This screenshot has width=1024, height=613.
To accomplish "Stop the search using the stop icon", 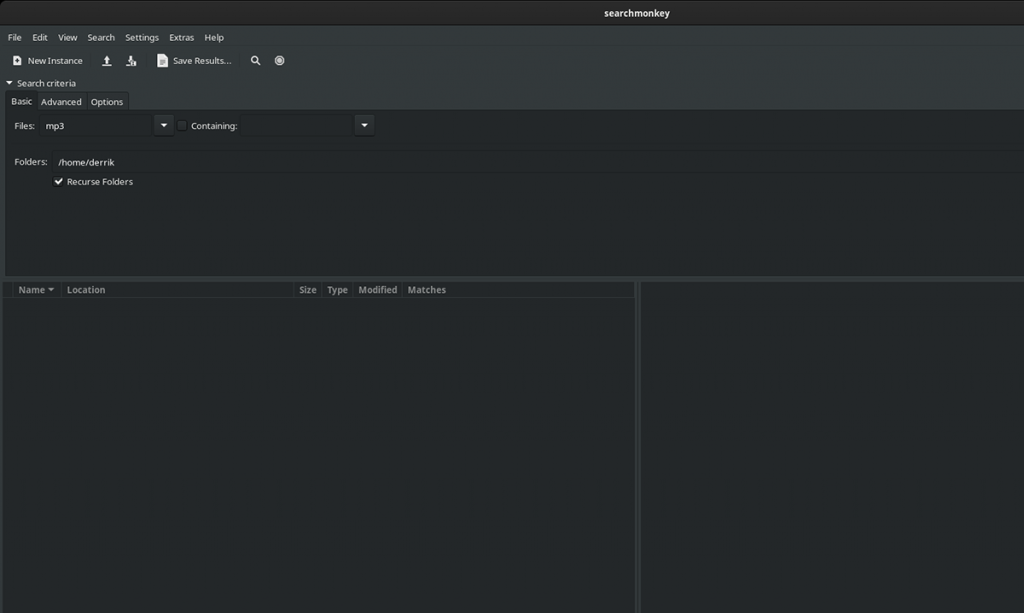I will click(279, 60).
